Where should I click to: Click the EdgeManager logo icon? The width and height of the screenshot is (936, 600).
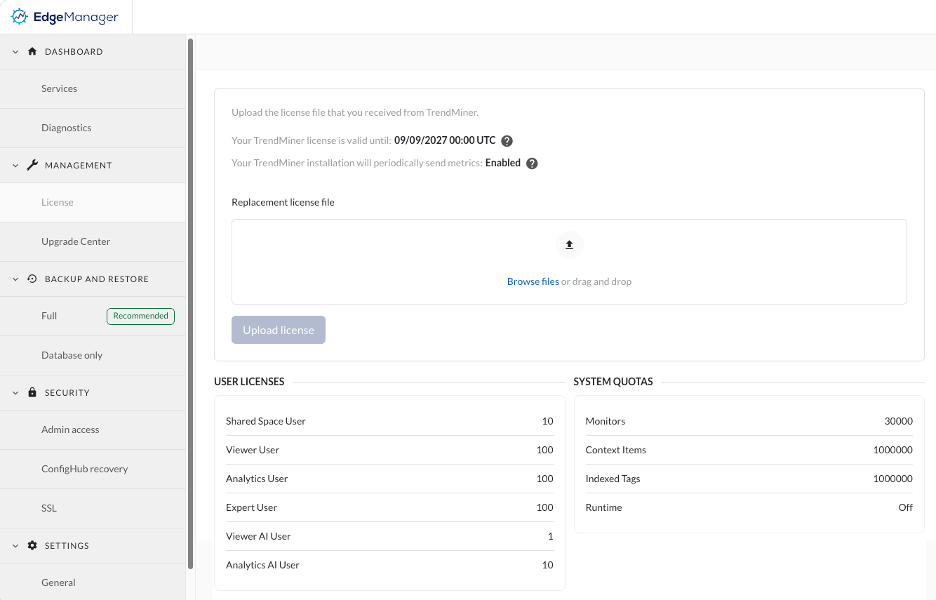point(19,17)
